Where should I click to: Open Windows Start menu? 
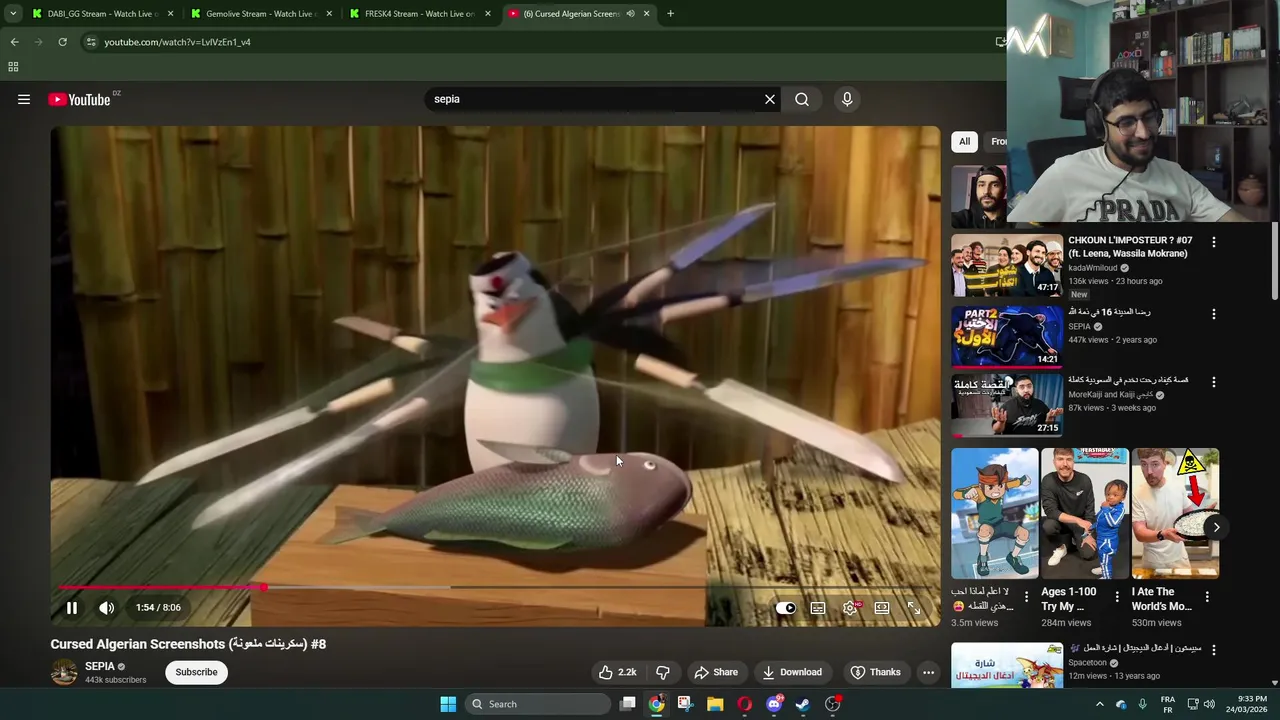pos(448,704)
